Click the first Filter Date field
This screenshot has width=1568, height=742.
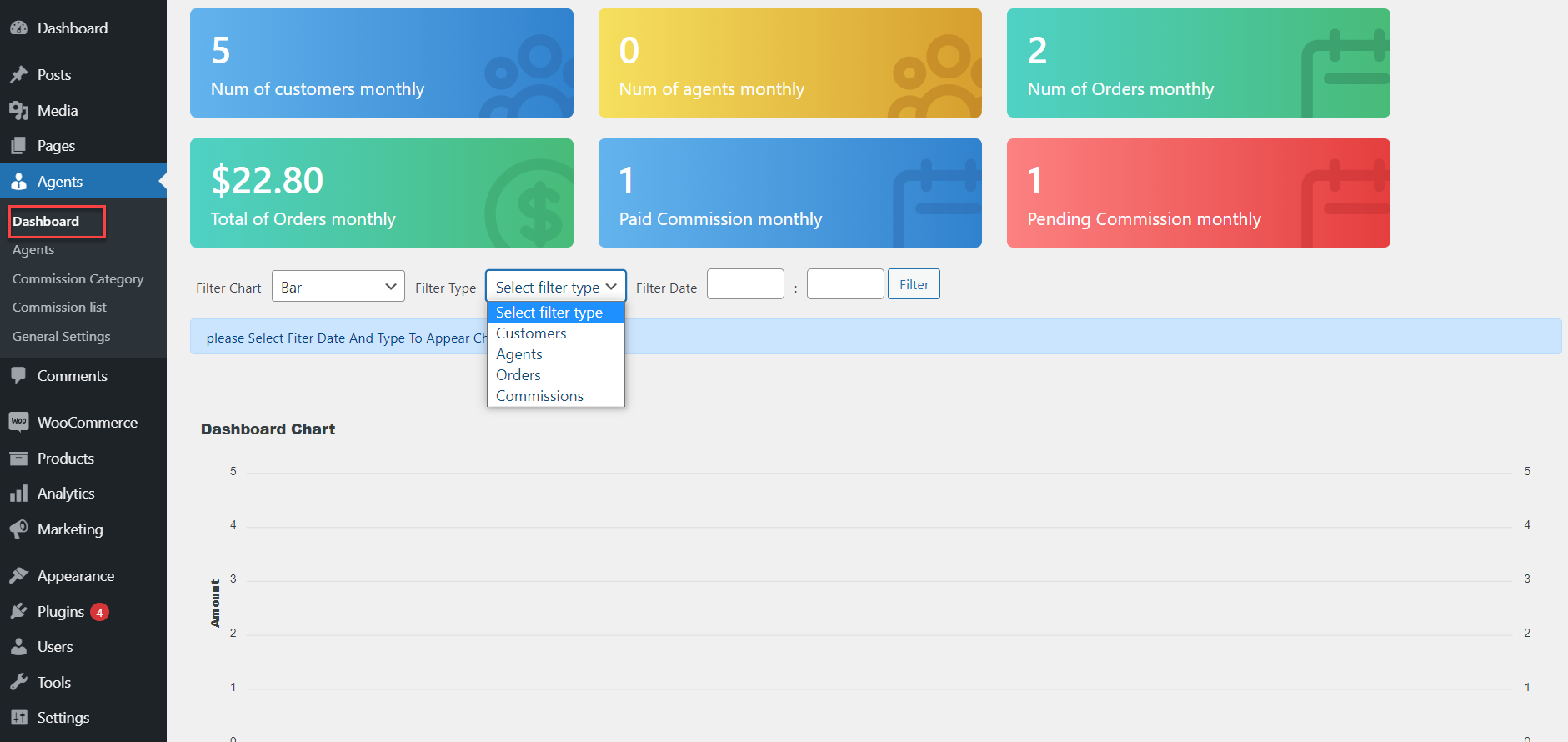[745, 284]
